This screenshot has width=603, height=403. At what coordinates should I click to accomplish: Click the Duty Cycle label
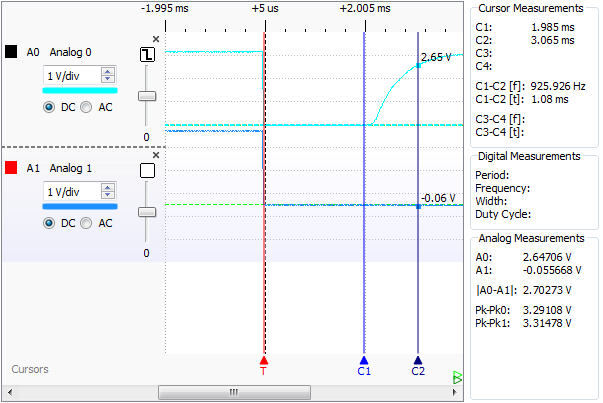503,214
